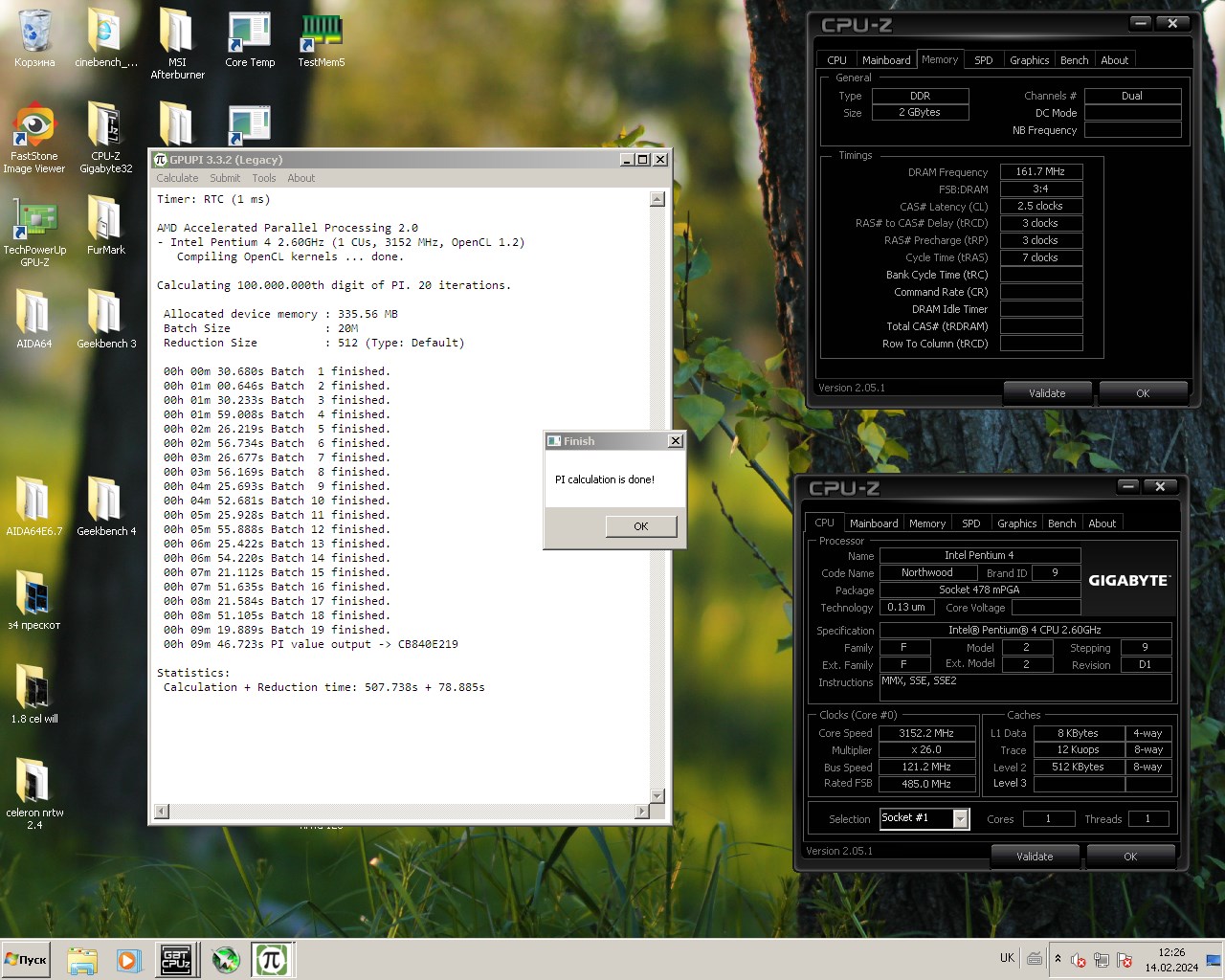
Task: Open the Calculate menu in GPUPI
Action: pos(177,178)
